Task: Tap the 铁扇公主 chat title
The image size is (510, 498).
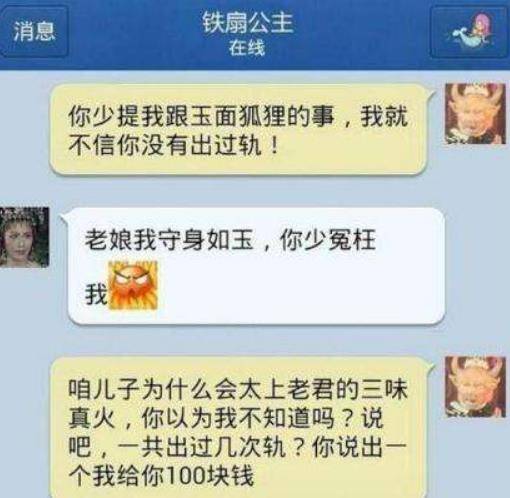Action: point(247,23)
